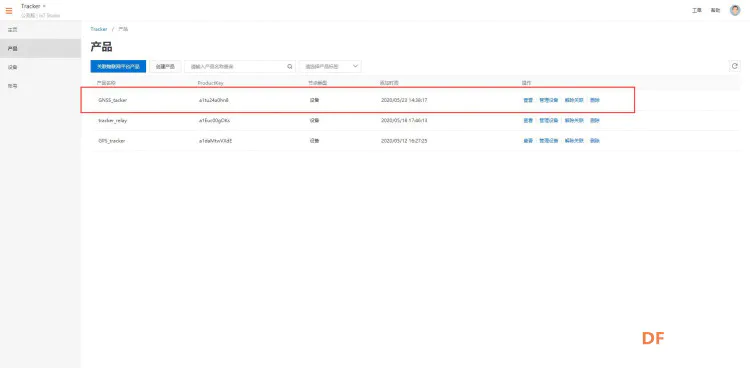Open the user avatar menu

click(x=735, y=10)
